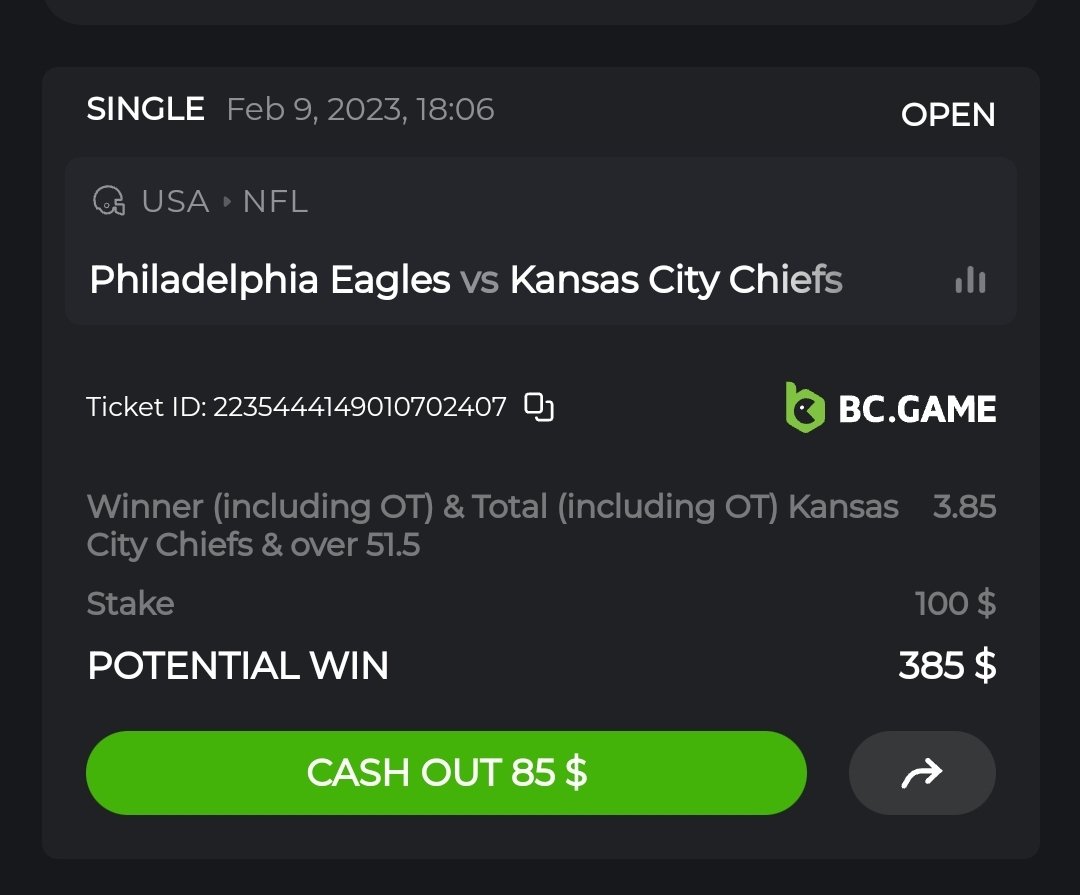Copy the ticket ID with the copy icon
Screen dimensions: 1080x895
540,407
